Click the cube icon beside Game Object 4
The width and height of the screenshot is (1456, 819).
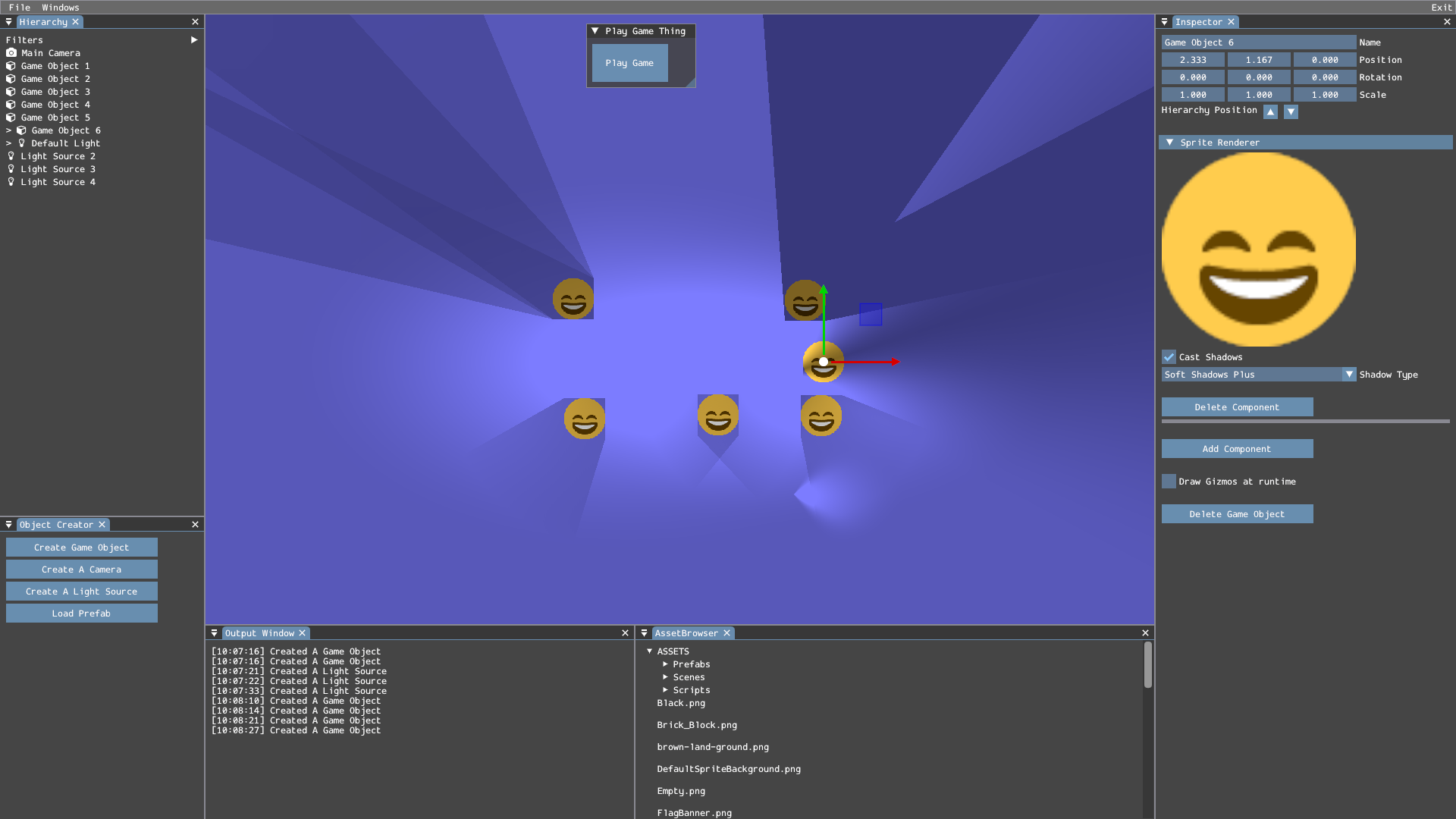pos(11,105)
